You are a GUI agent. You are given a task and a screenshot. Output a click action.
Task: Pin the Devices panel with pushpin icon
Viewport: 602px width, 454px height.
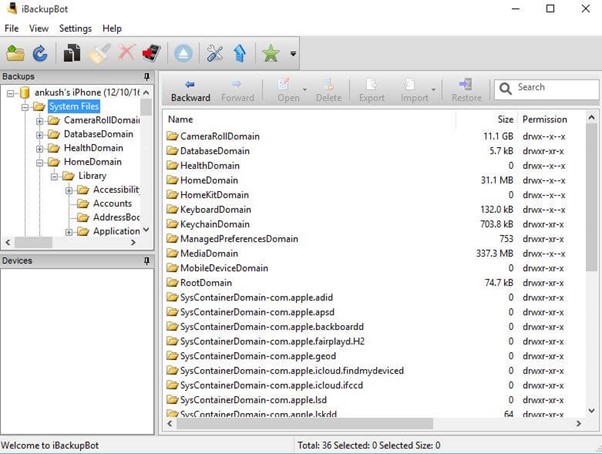147,261
